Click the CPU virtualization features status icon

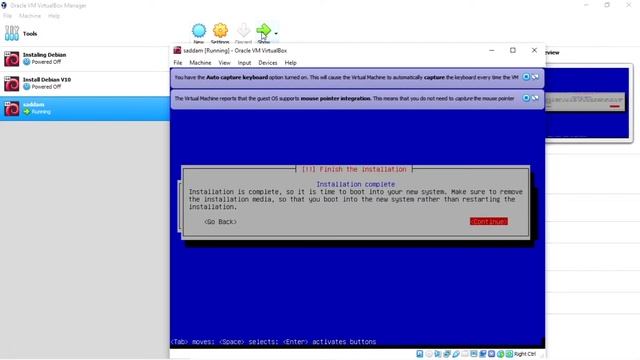point(491,354)
